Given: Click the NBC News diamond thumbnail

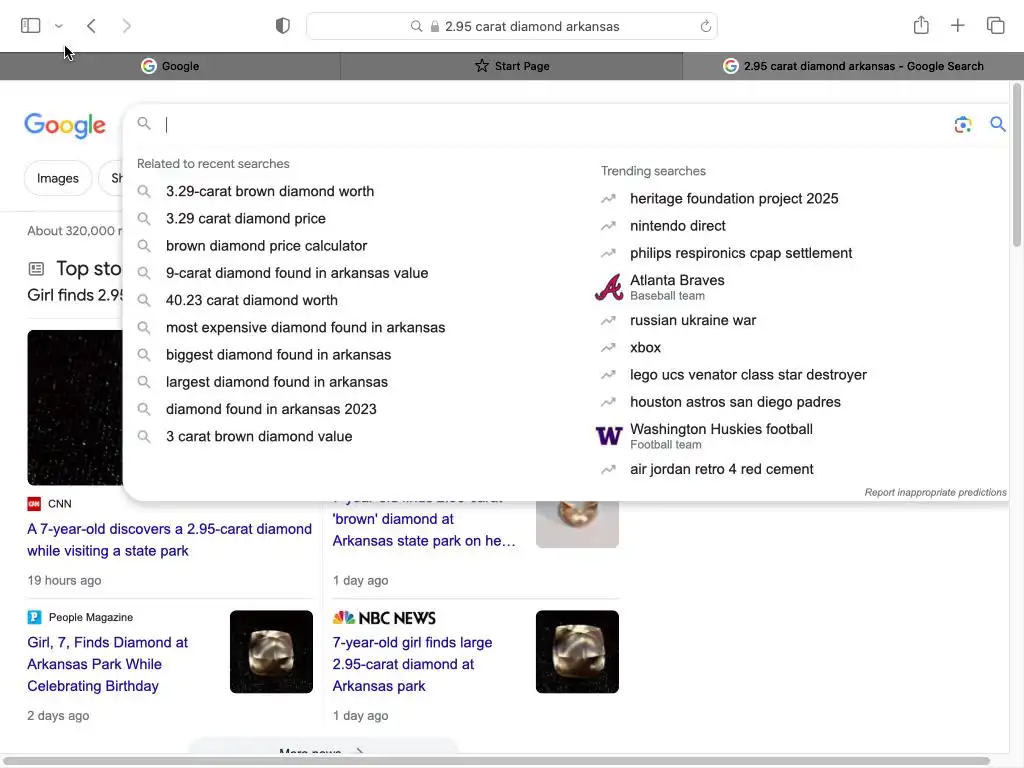Looking at the screenshot, I should click(x=577, y=652).
